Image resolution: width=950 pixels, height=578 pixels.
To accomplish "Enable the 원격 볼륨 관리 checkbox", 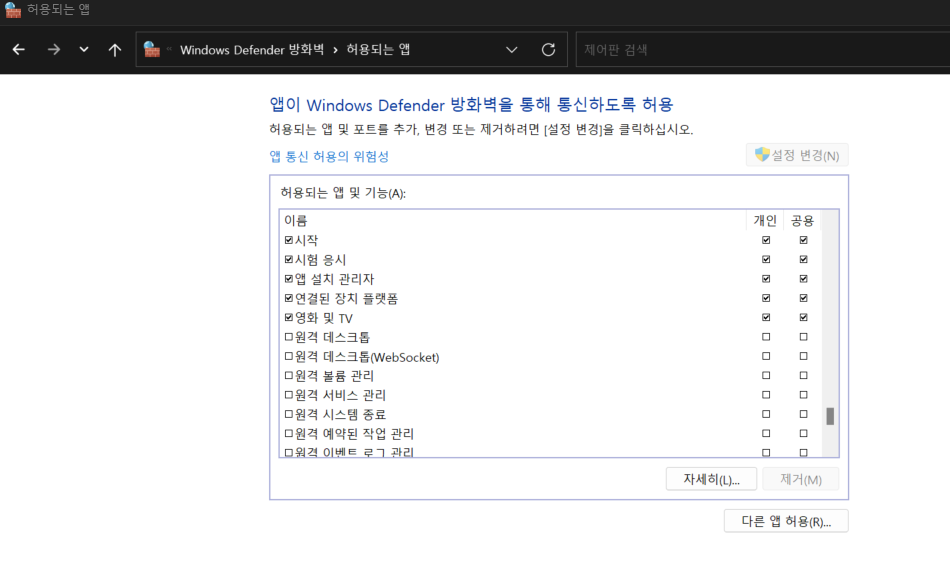I will coord(288,376).
